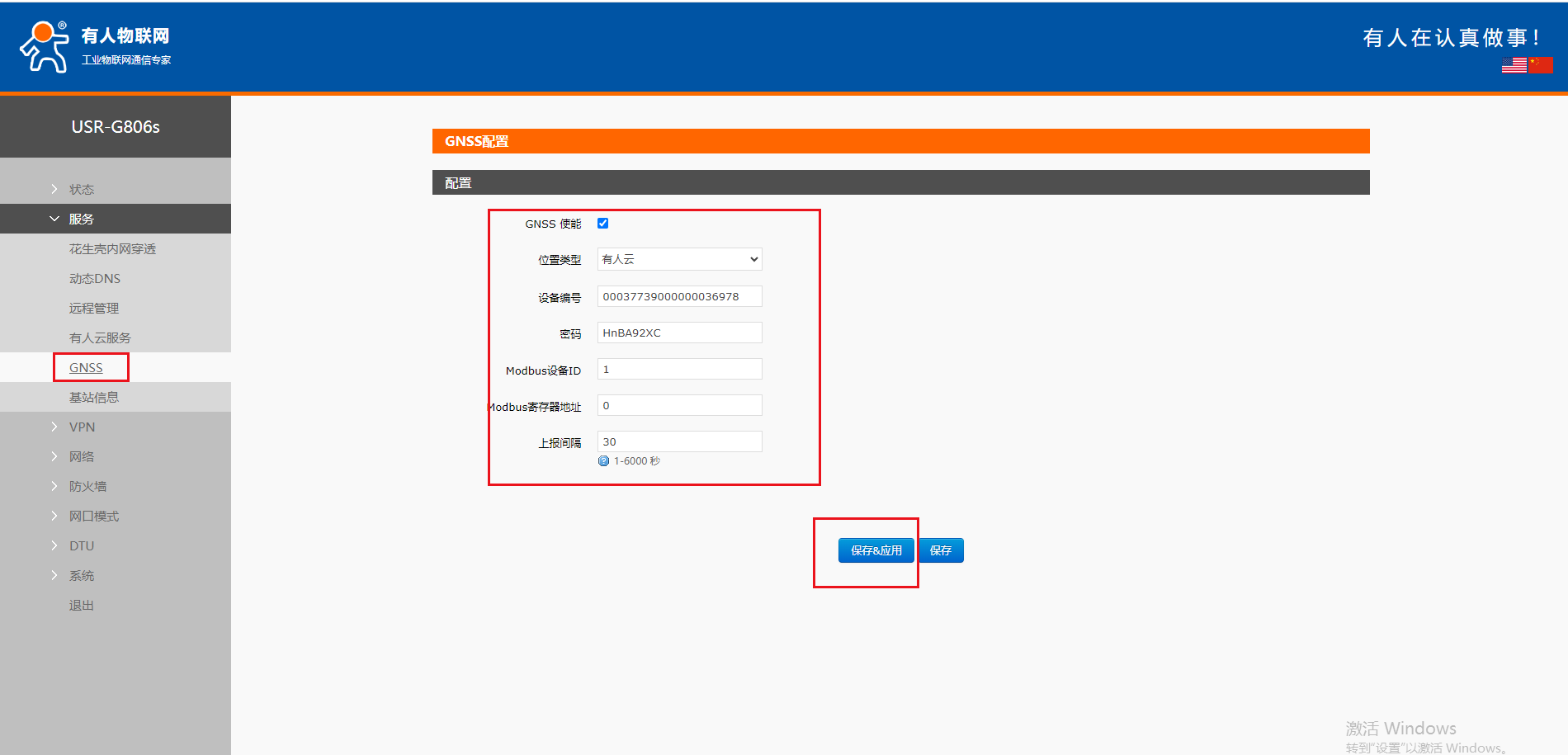The height and width of the screenshot is (755, 1568).
Task: Click 退出 to log out
Action: pos(82,605)
